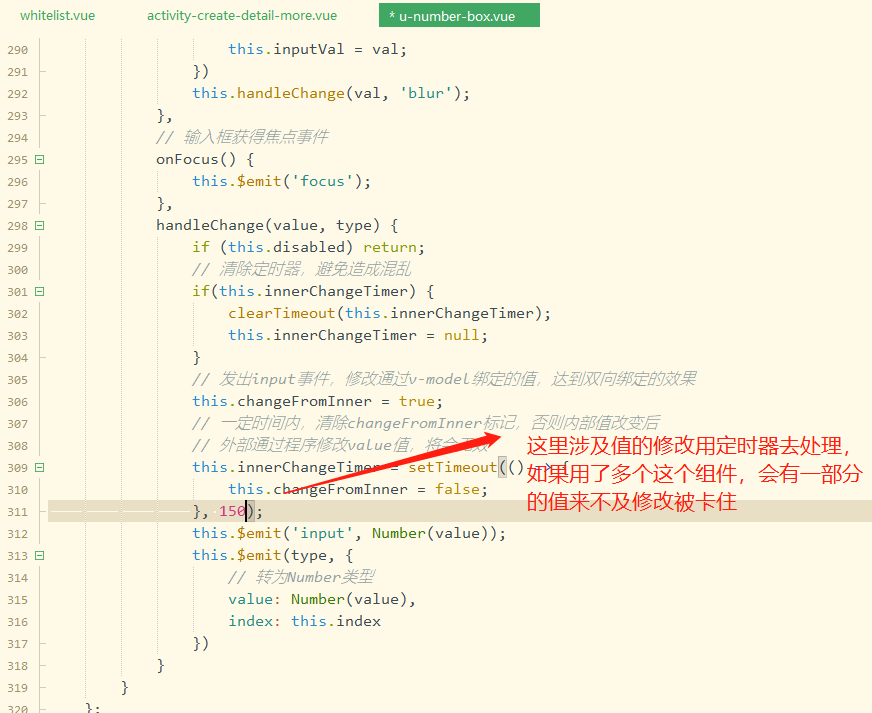Viewport: 872px width, 713px height.
Task: Click the return keyword on line 299
Action: click(390, 247)
